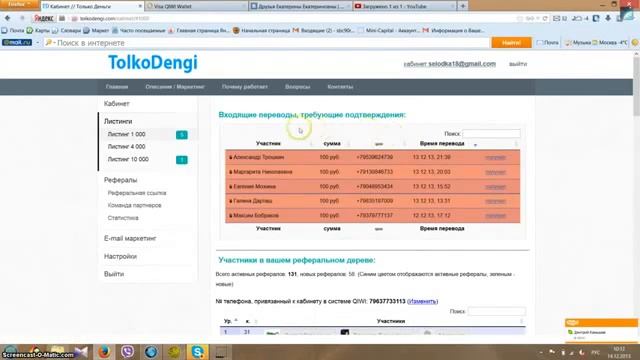640x360 pixels.
Task: Click the Найти search button
Action: click(x=511, y=42)
